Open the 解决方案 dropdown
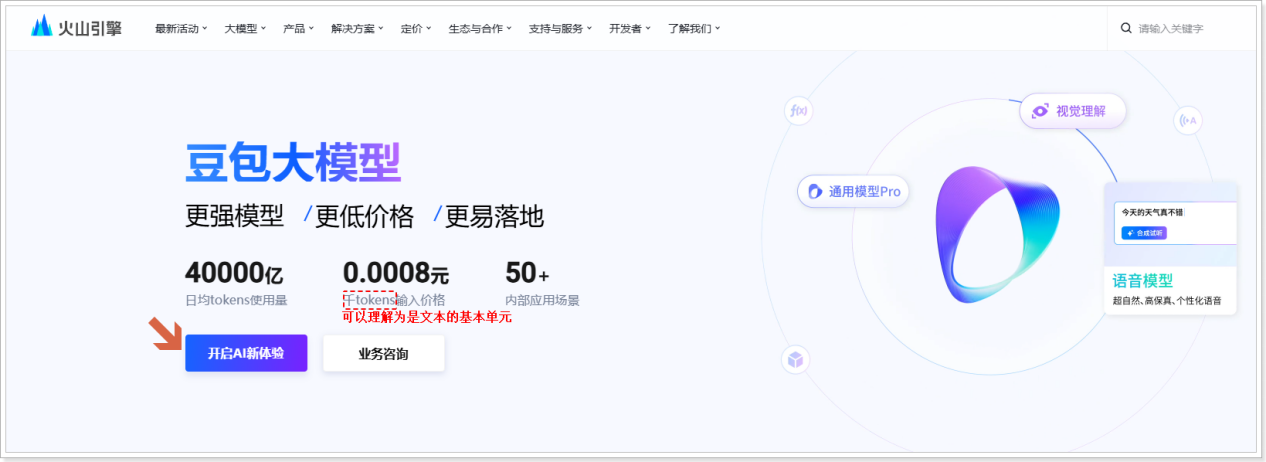 point(357,28)
